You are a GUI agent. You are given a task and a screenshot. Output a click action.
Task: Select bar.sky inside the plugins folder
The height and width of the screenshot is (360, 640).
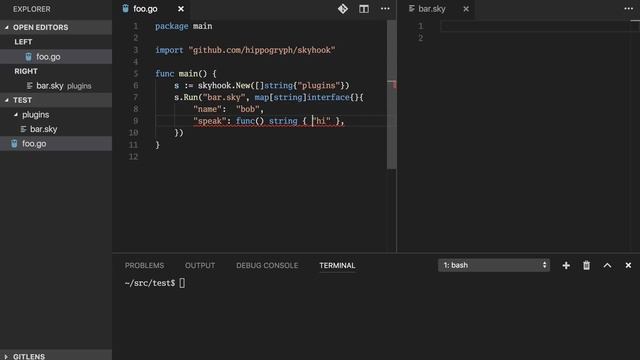click(56, 129)
